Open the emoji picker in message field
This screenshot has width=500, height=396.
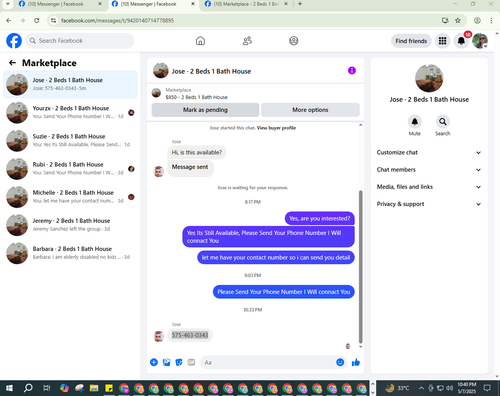point(340,362)
